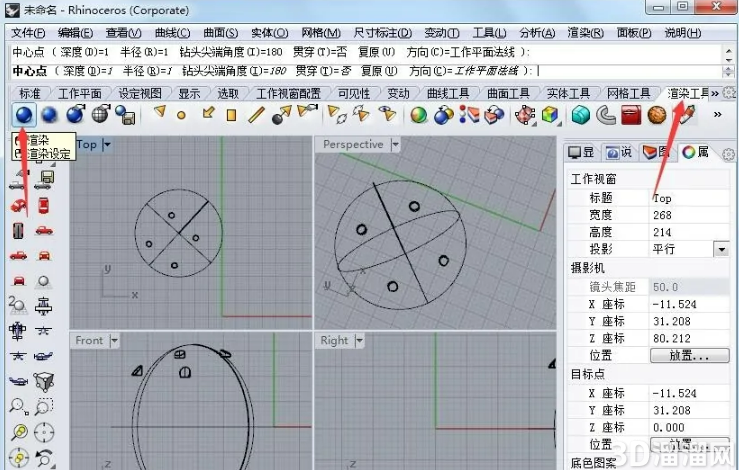This screenshot has height=470, width=739.
Task: Click the multicolor sphere material icon
Action: [x=419, y=115]
